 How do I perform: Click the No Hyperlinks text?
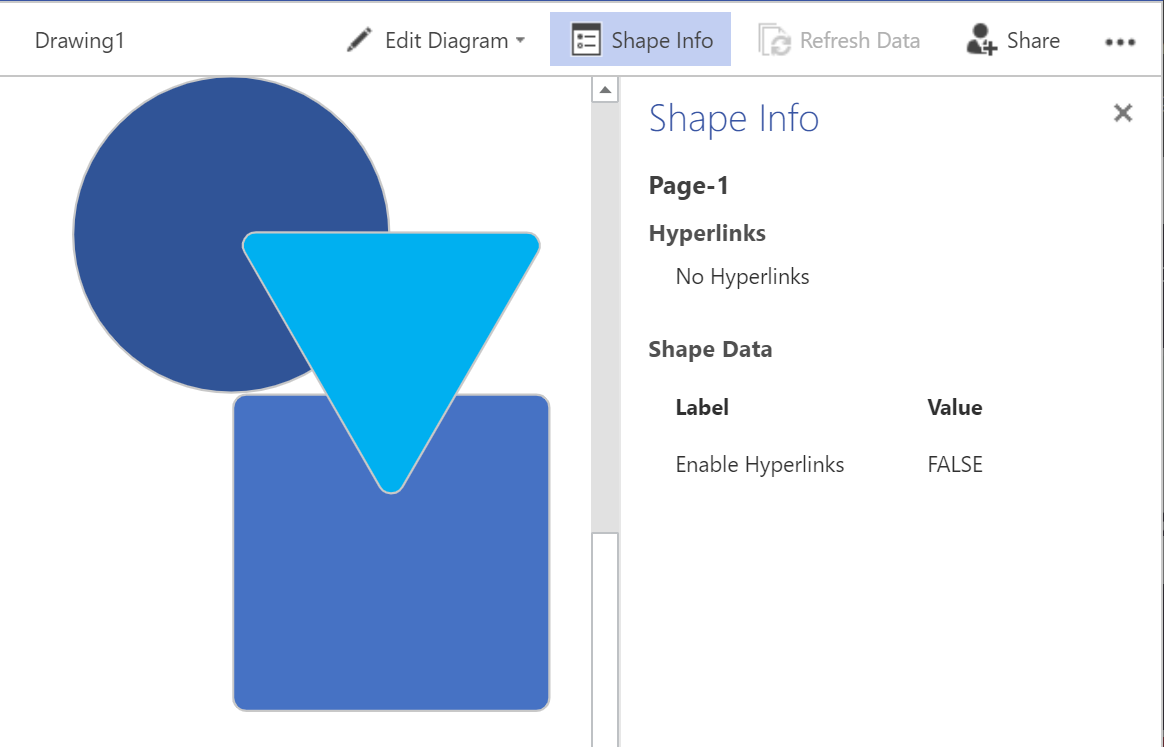click(x=742, y=276)
